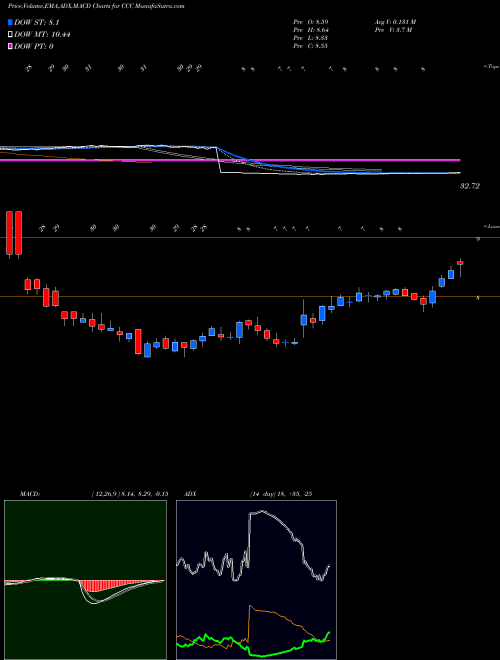Click the ADX (14 day) values text
This screenshot has height=660, width=500.
pos(280,493)
